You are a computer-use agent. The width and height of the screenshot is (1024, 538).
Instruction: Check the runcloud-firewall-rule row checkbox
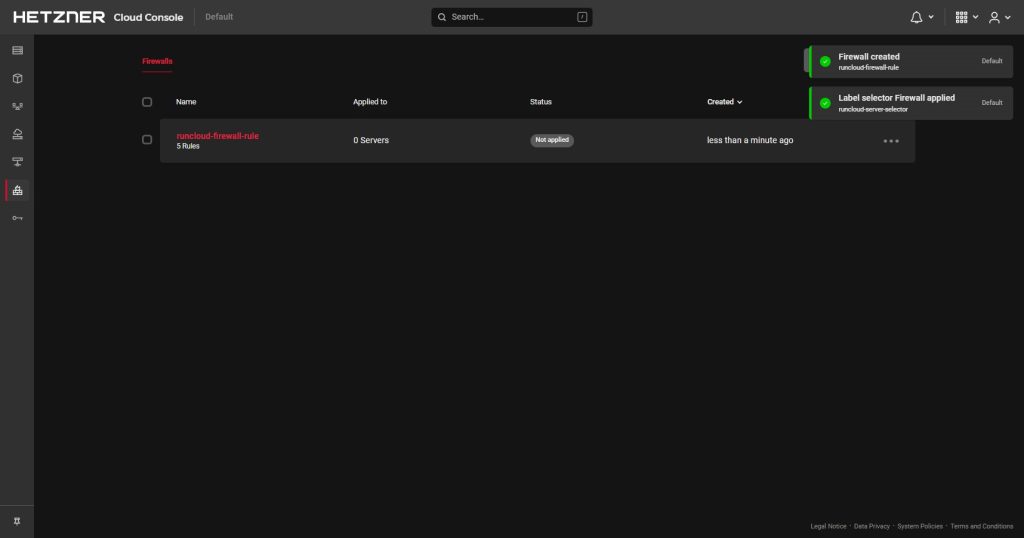tap(147, 140)
